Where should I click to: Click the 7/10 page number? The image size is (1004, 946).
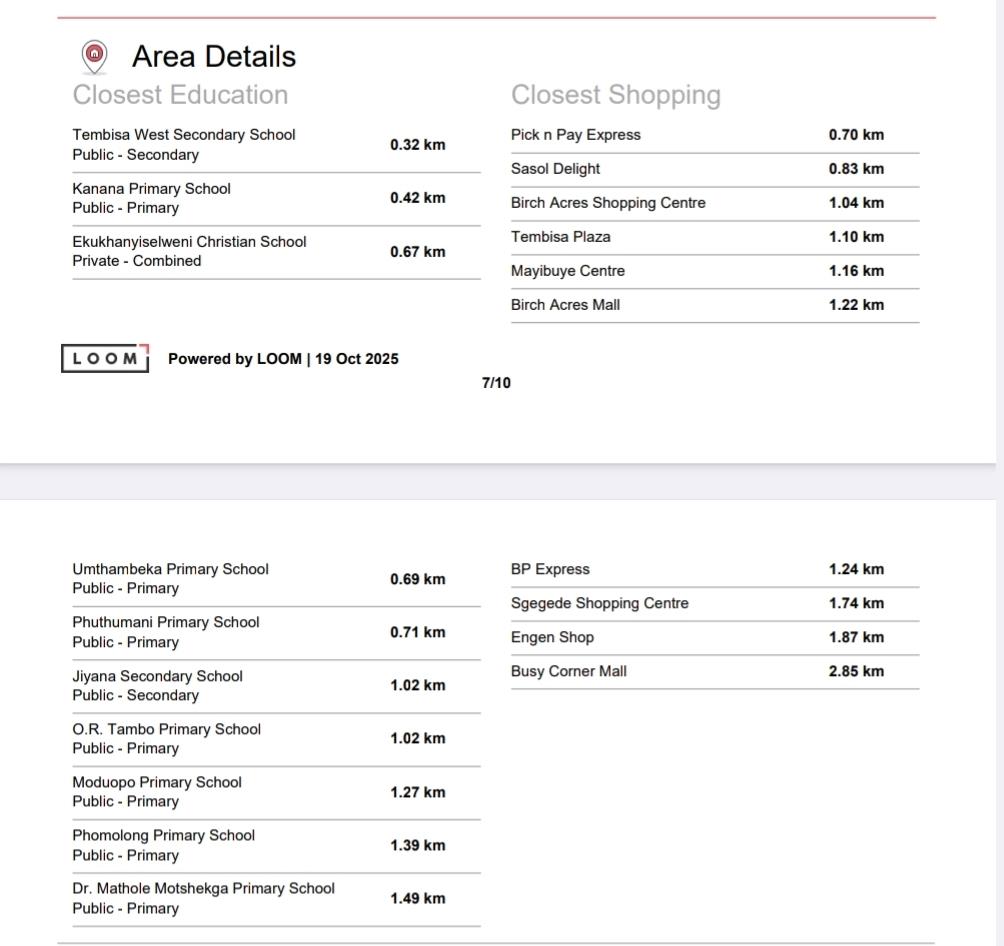(496, 383)
